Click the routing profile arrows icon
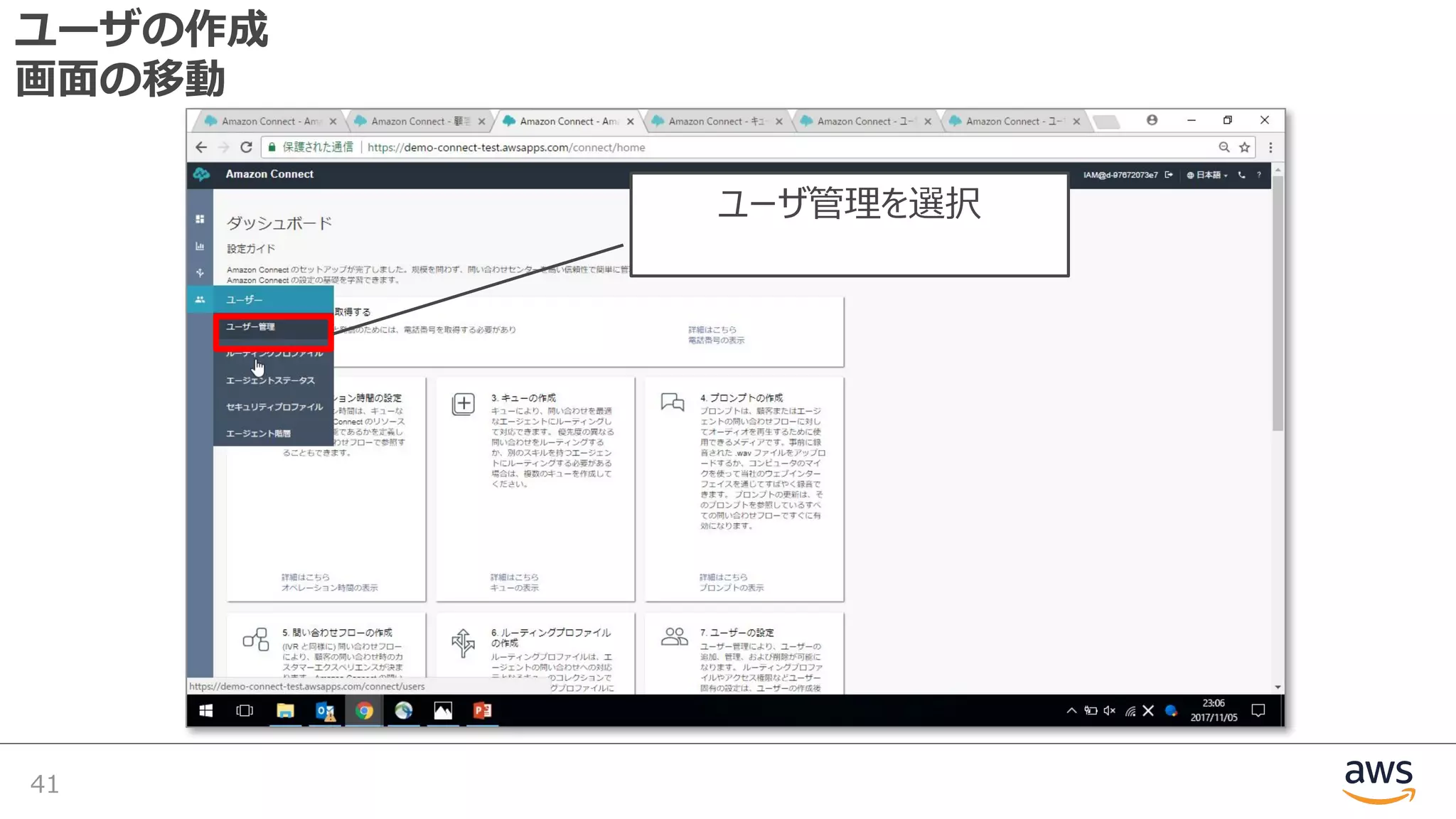Viewport: 1456px width, 819px height. coord(464,643)
